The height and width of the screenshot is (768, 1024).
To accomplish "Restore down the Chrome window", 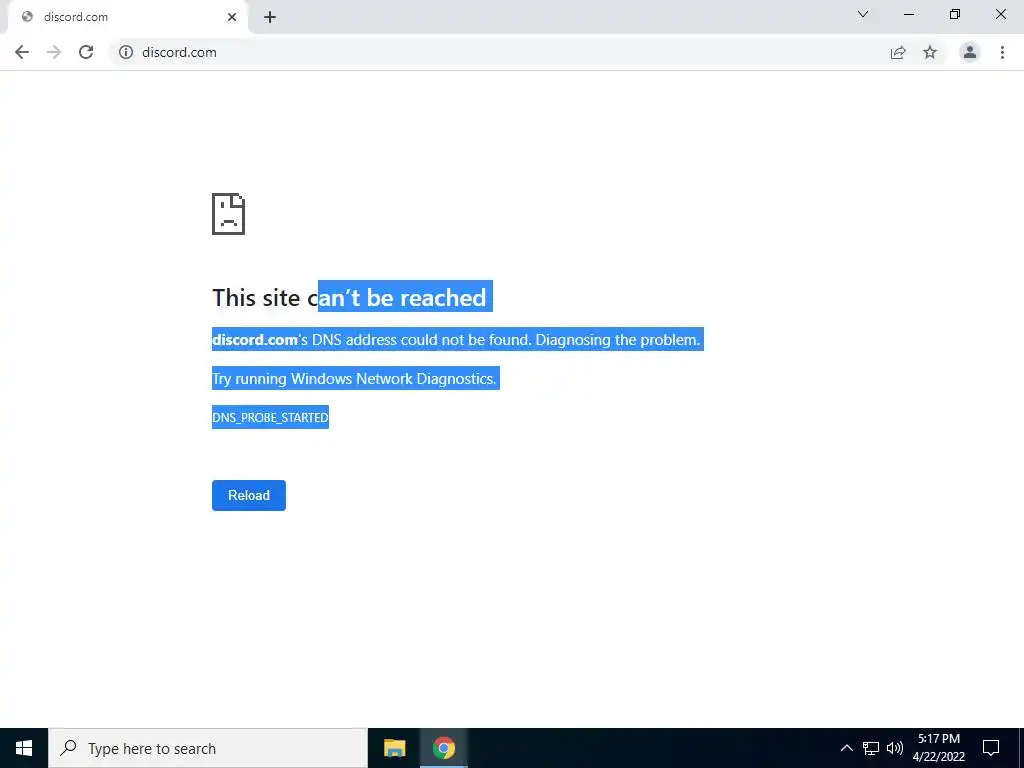I will 955,14.
